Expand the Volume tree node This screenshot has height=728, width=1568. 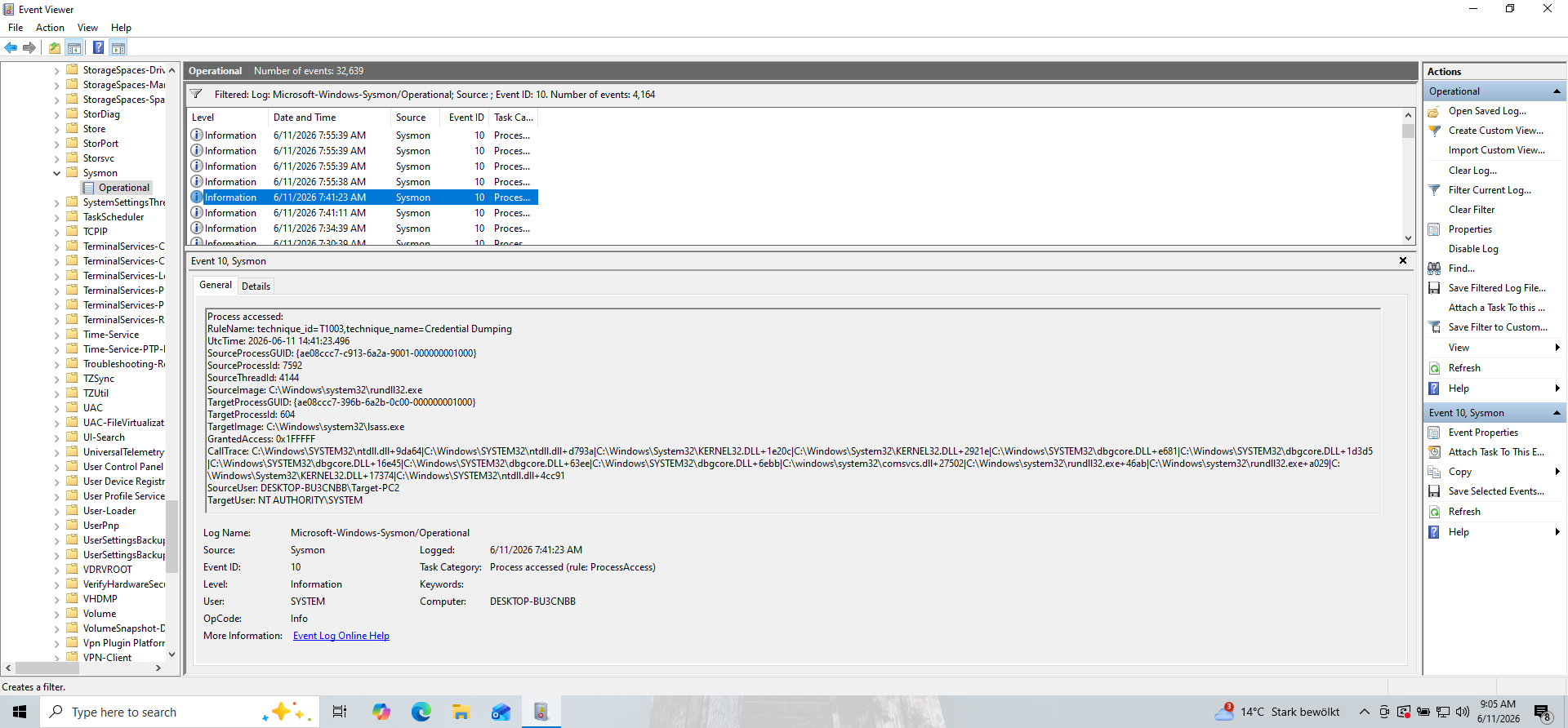click(x=56, y=614)
